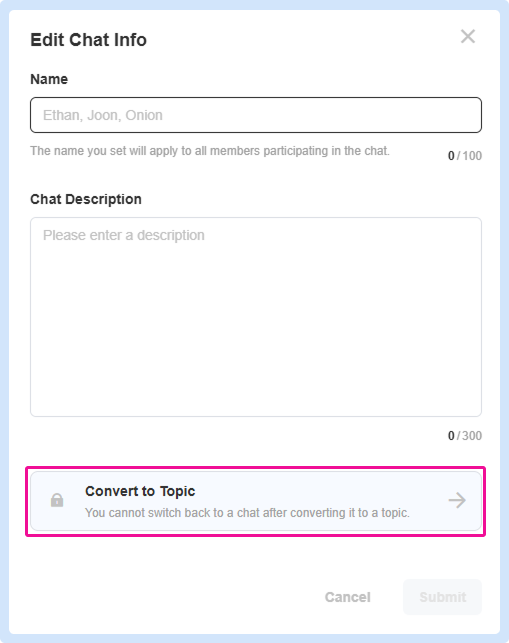Click the cannot switch back warning text
Image resolution: width=509 pixels, height=643 pixels.
(247, 513)
